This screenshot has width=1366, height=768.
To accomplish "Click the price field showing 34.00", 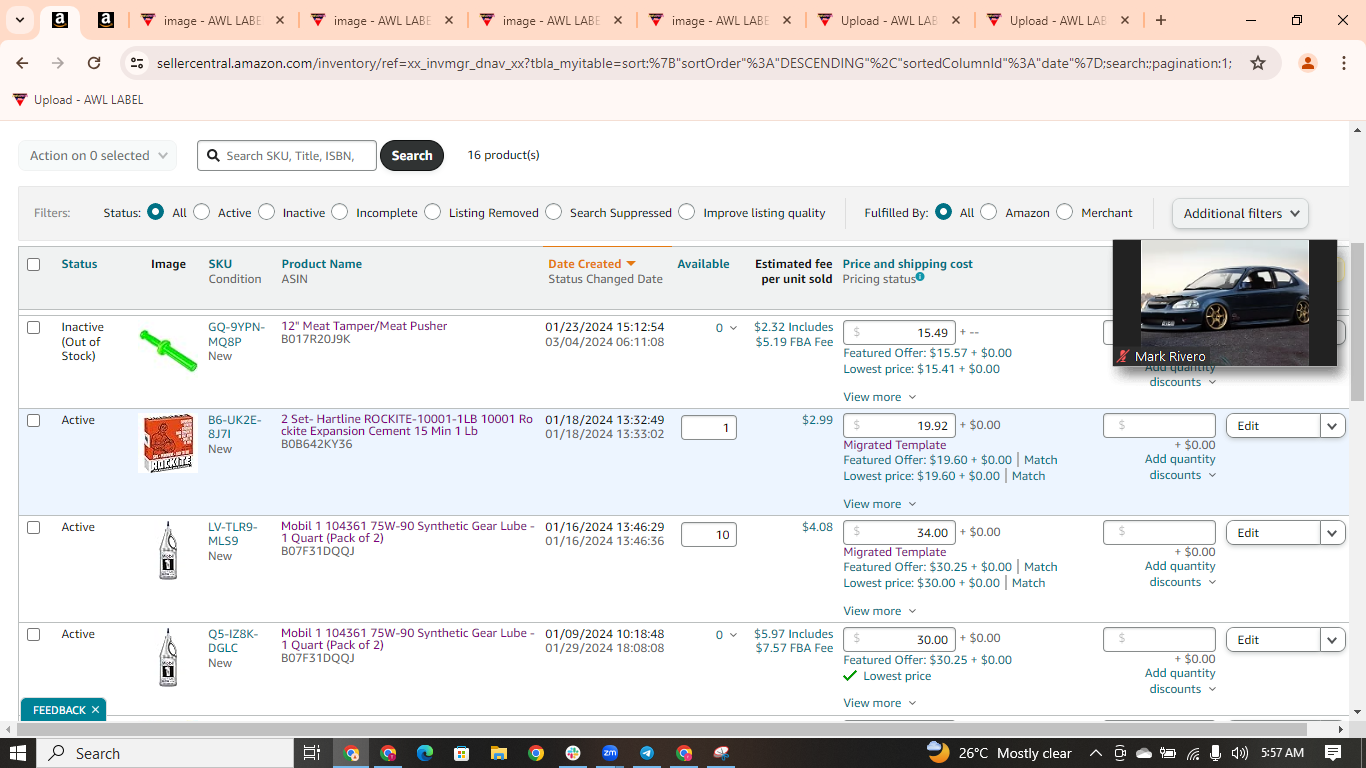I will [899, 533].
